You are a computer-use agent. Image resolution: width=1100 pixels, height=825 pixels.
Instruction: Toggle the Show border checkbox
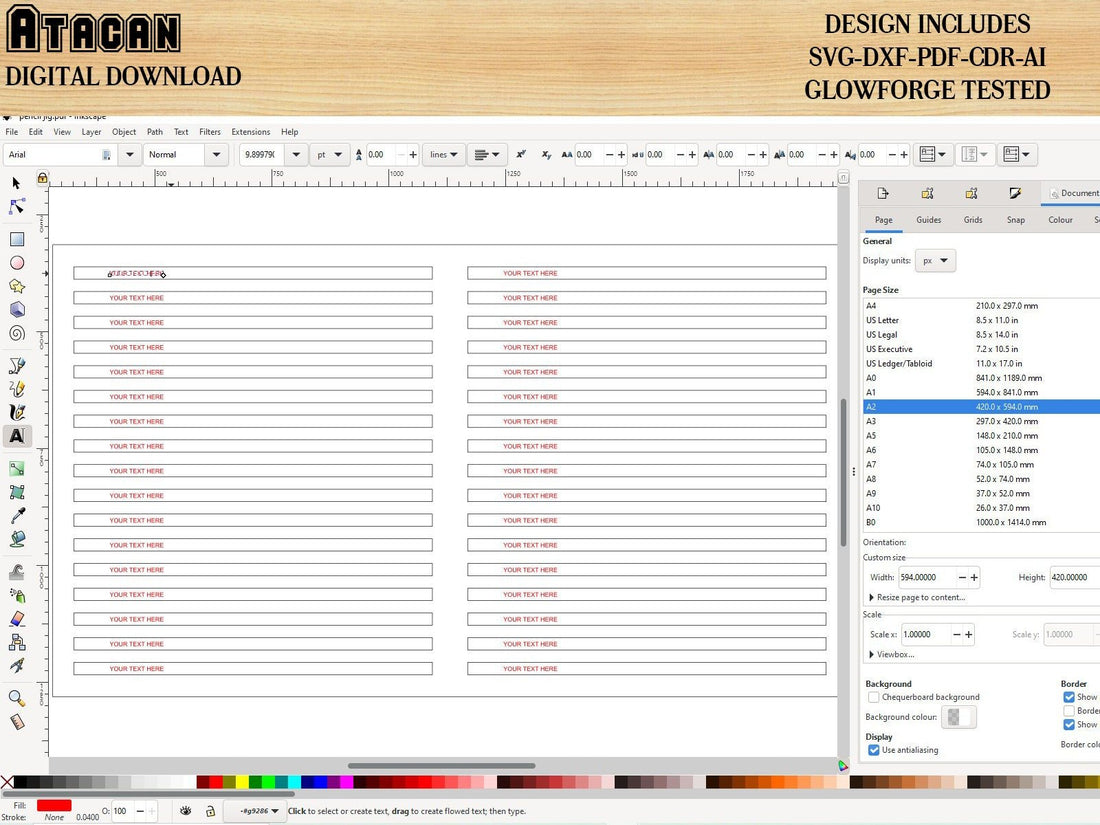(1070, 697)
